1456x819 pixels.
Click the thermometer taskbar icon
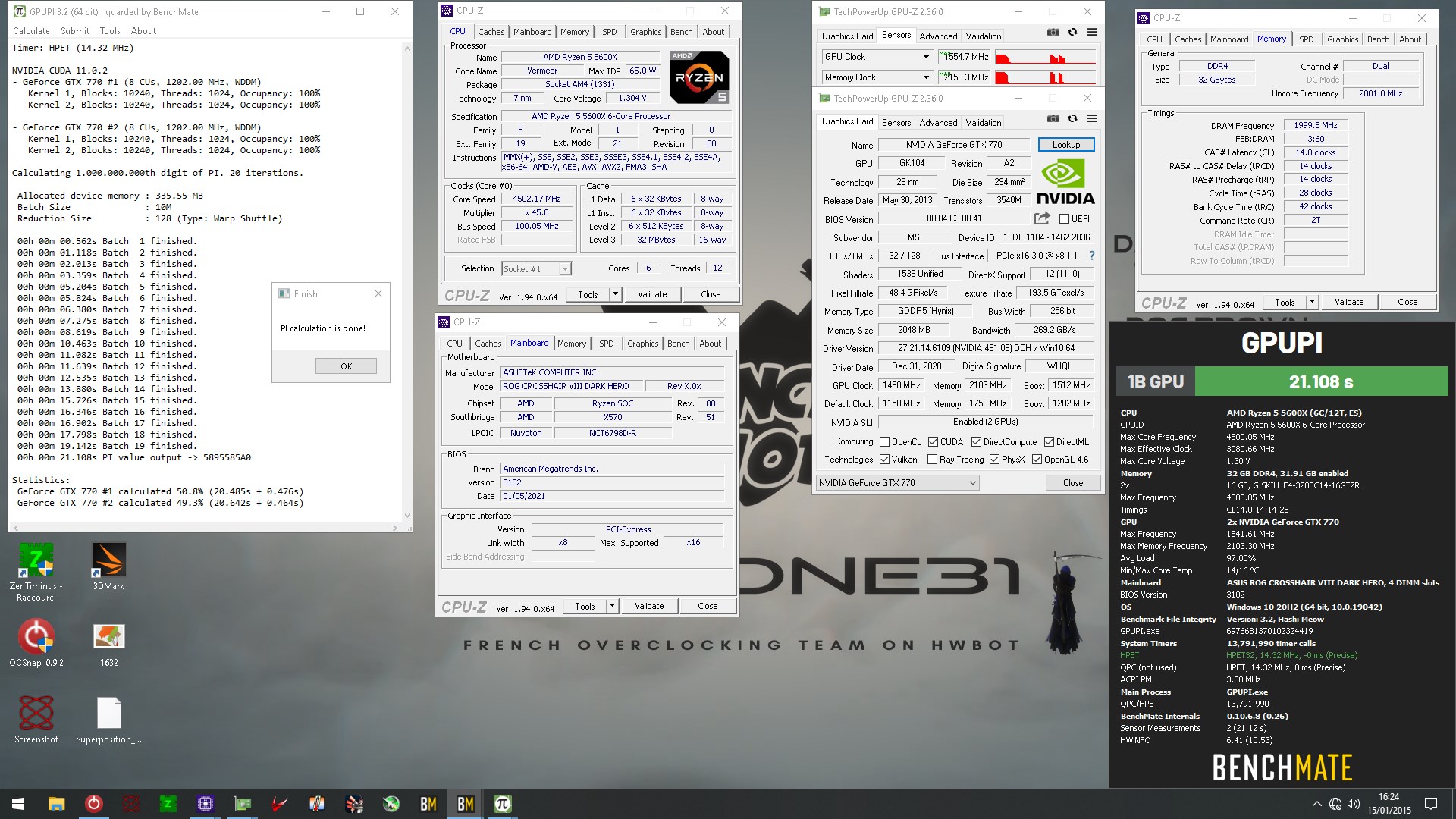[316, 804]
